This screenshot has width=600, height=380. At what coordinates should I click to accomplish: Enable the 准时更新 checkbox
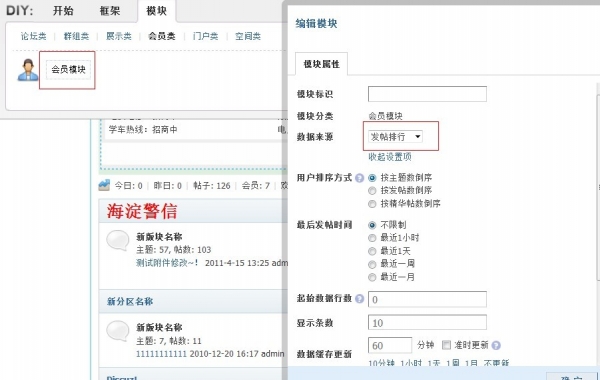pyautogui.click(x=446, y=345)
